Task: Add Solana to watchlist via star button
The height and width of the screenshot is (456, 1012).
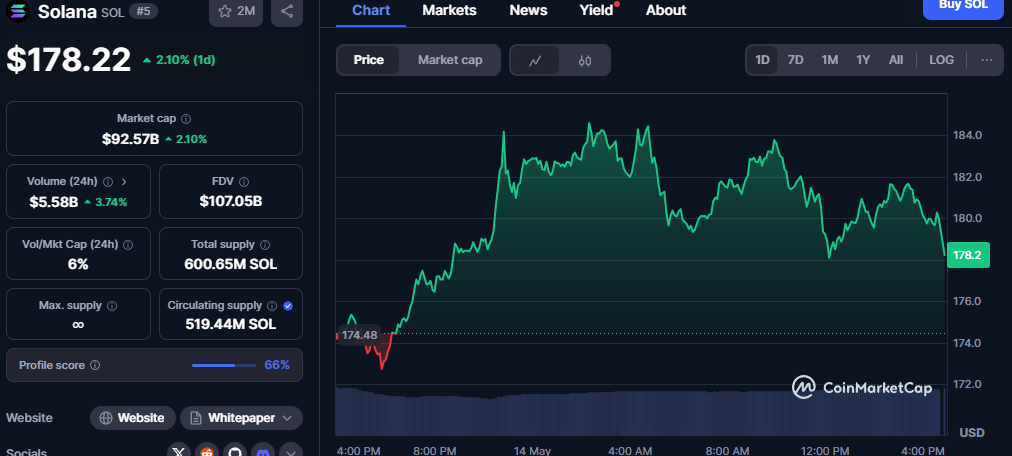Action: click(x=236, y=11)
